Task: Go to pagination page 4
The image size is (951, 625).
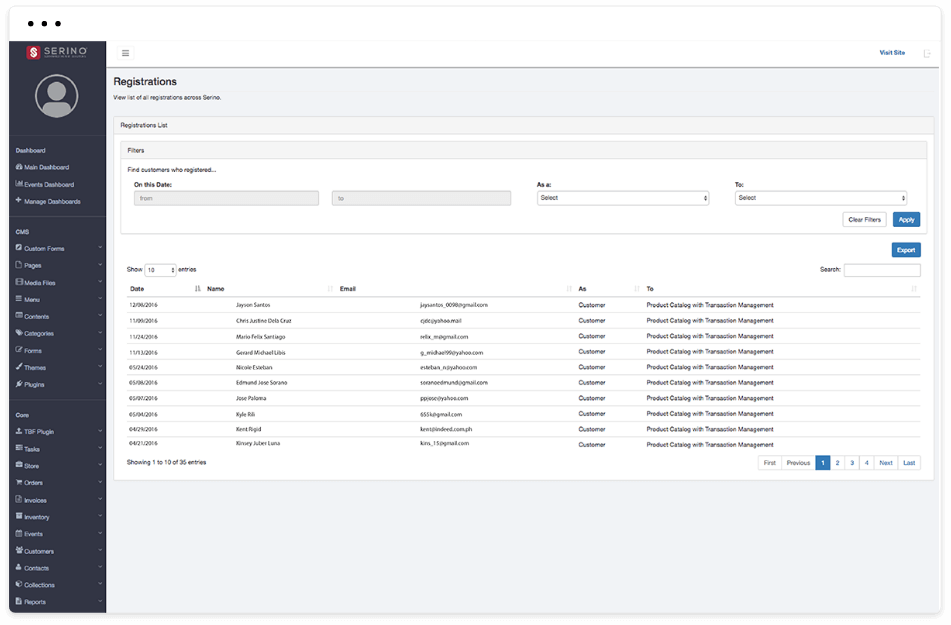Action: pyautogui.click(x=867, y=463)
